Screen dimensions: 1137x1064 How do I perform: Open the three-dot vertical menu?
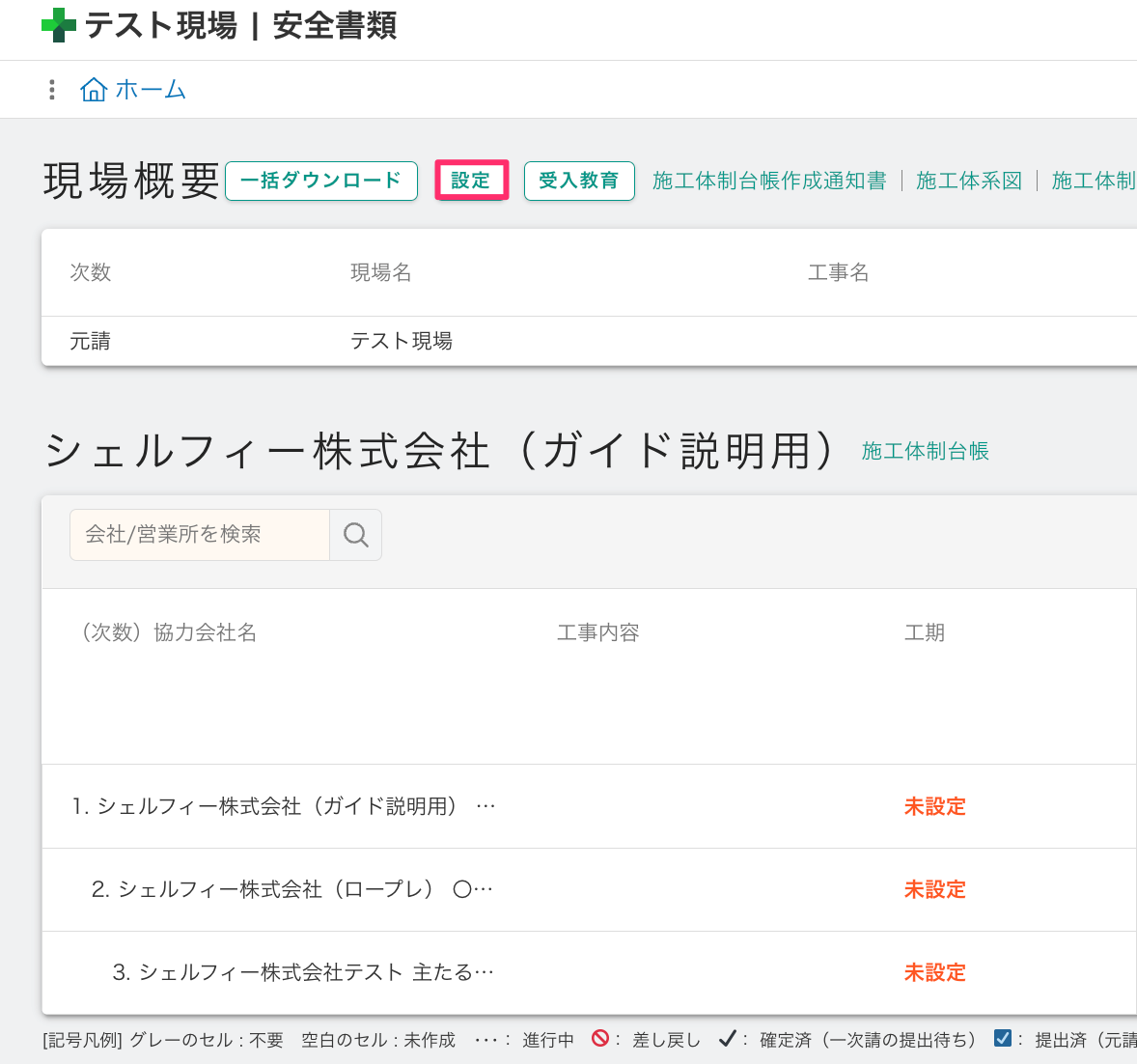tap(52, 90)
